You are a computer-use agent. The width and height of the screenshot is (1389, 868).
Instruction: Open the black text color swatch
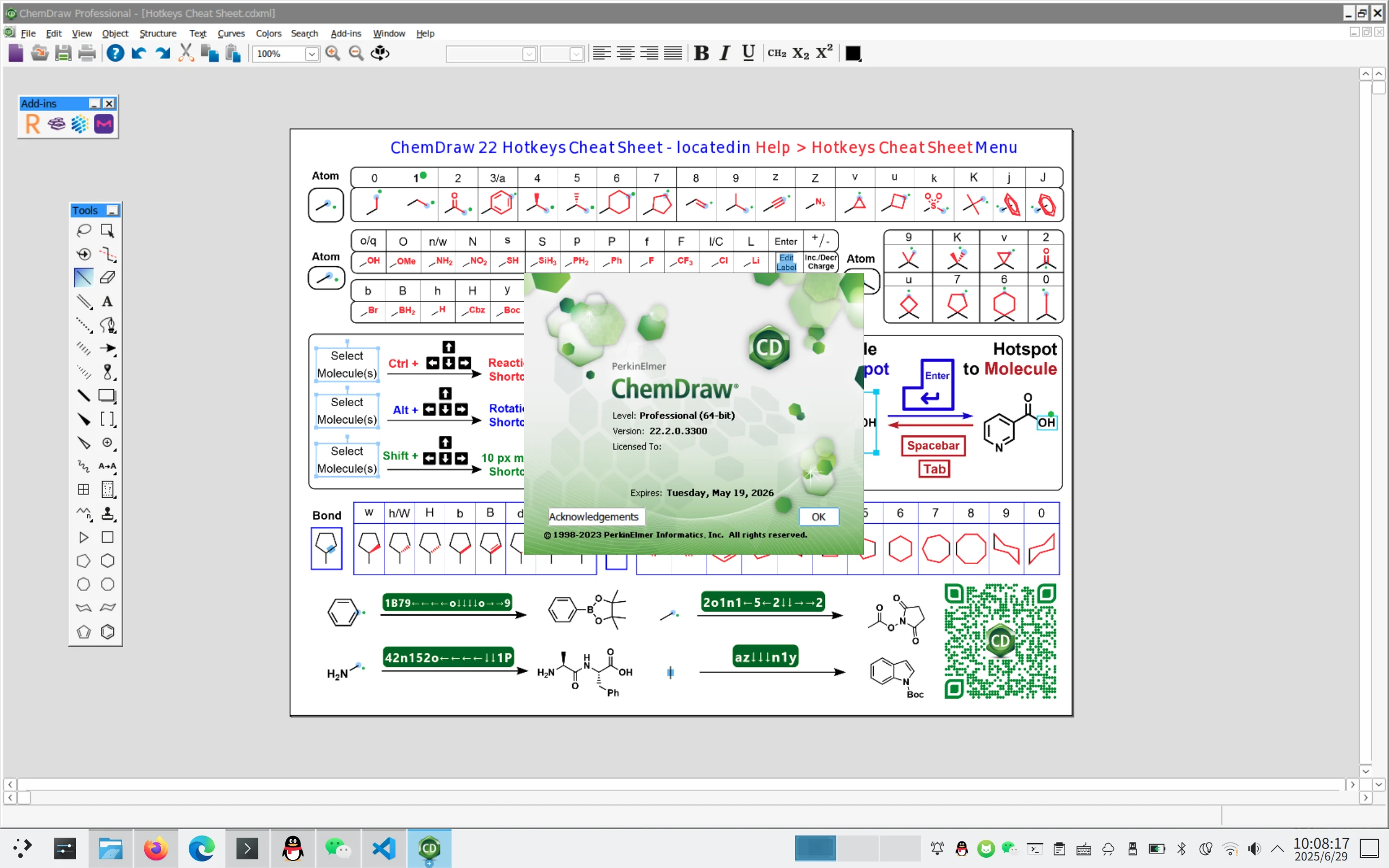pyautogui.click(x=853, y=53)
